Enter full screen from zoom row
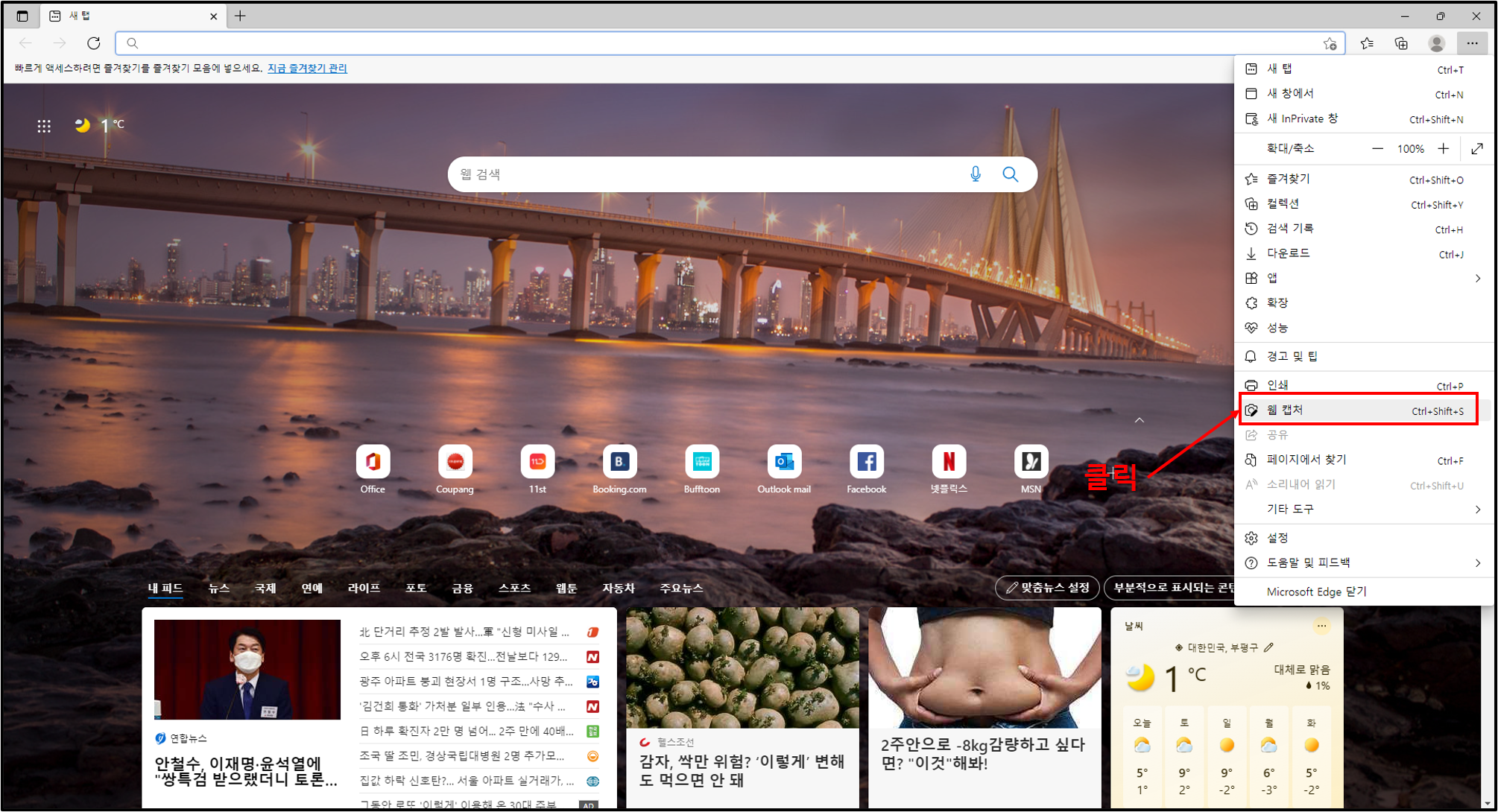1498x812 pixels. (1476, 149)
